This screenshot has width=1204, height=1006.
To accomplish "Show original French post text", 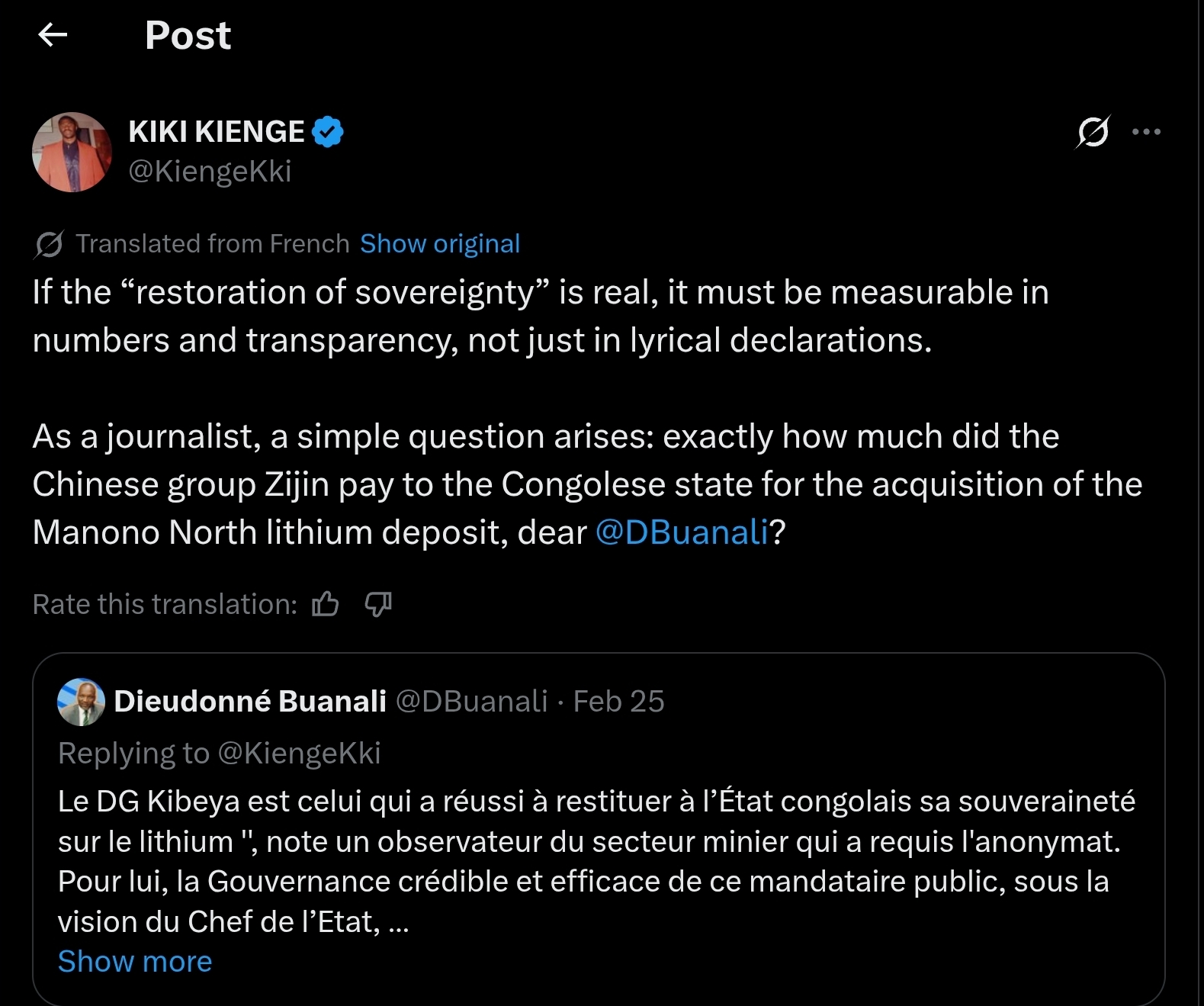I will coord(440,244).
